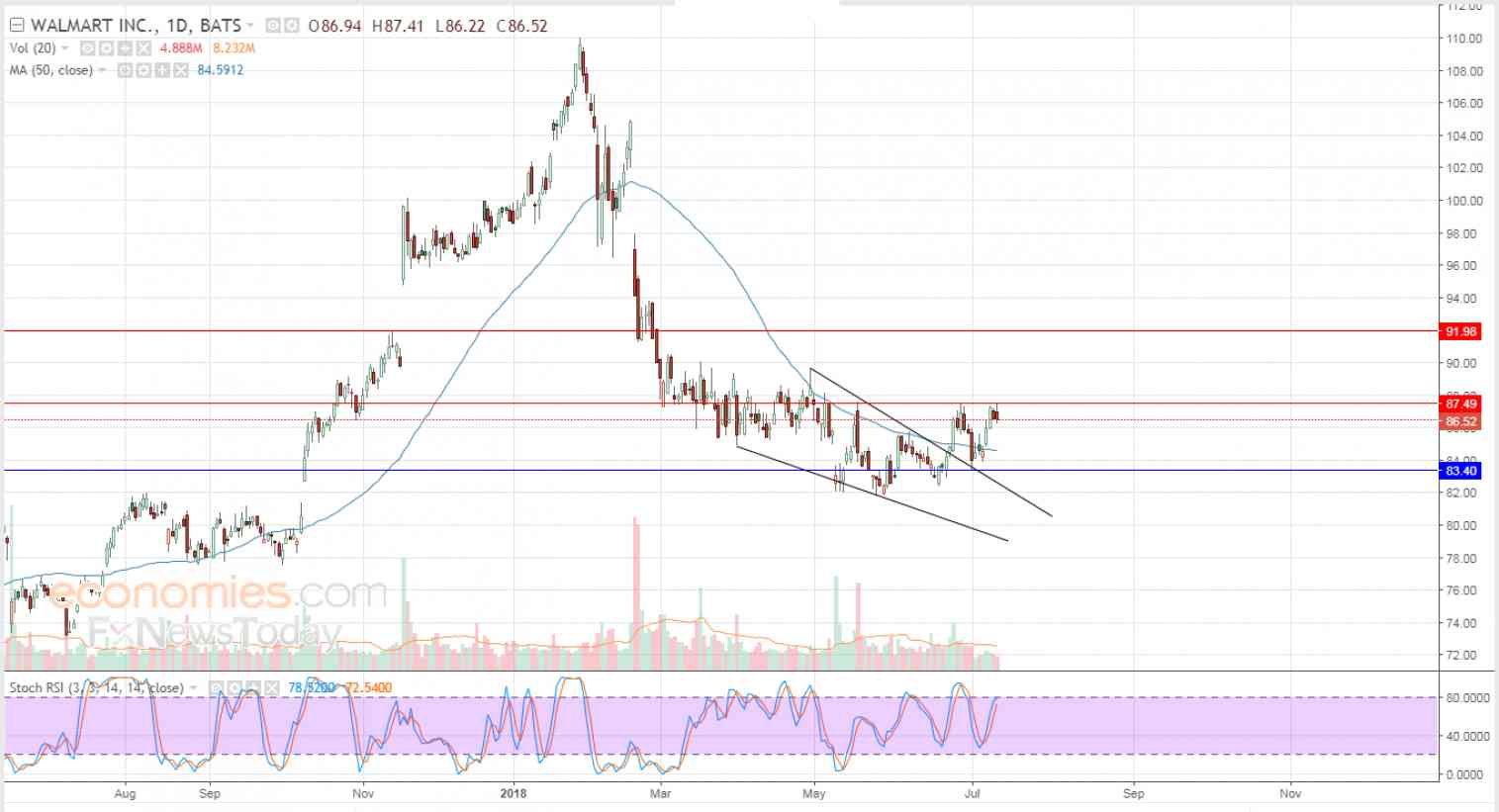Click the blue 83.40 price label

[1461, 471]
